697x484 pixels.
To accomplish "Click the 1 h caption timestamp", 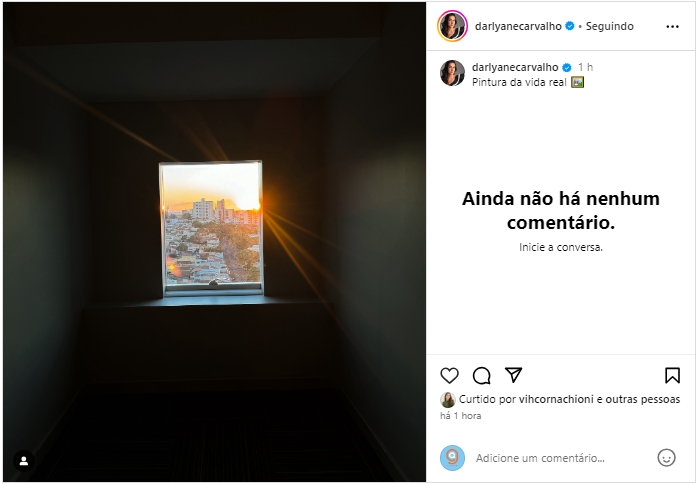I will [x=585, y=67].
